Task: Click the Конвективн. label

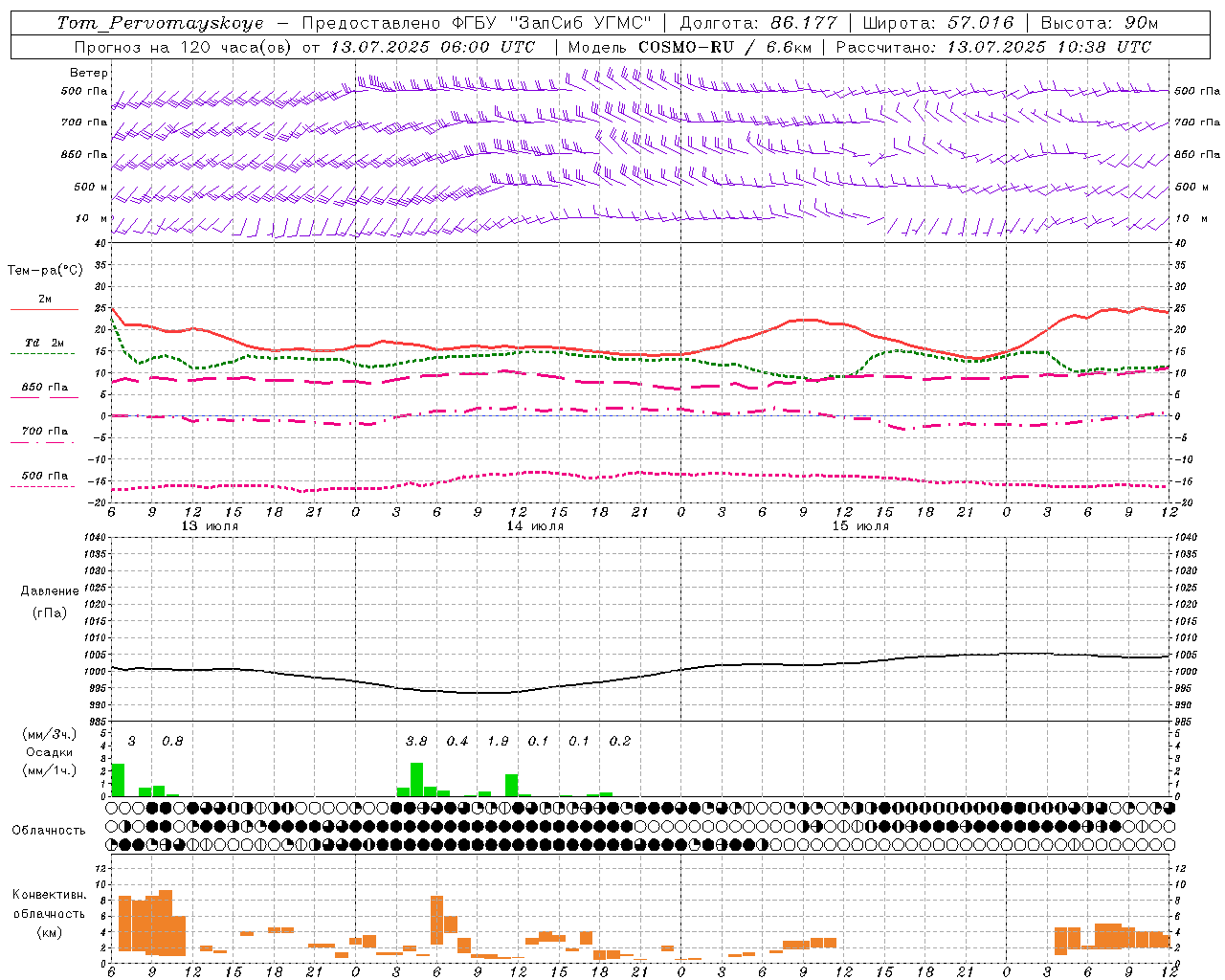Action: coord(50,895)
